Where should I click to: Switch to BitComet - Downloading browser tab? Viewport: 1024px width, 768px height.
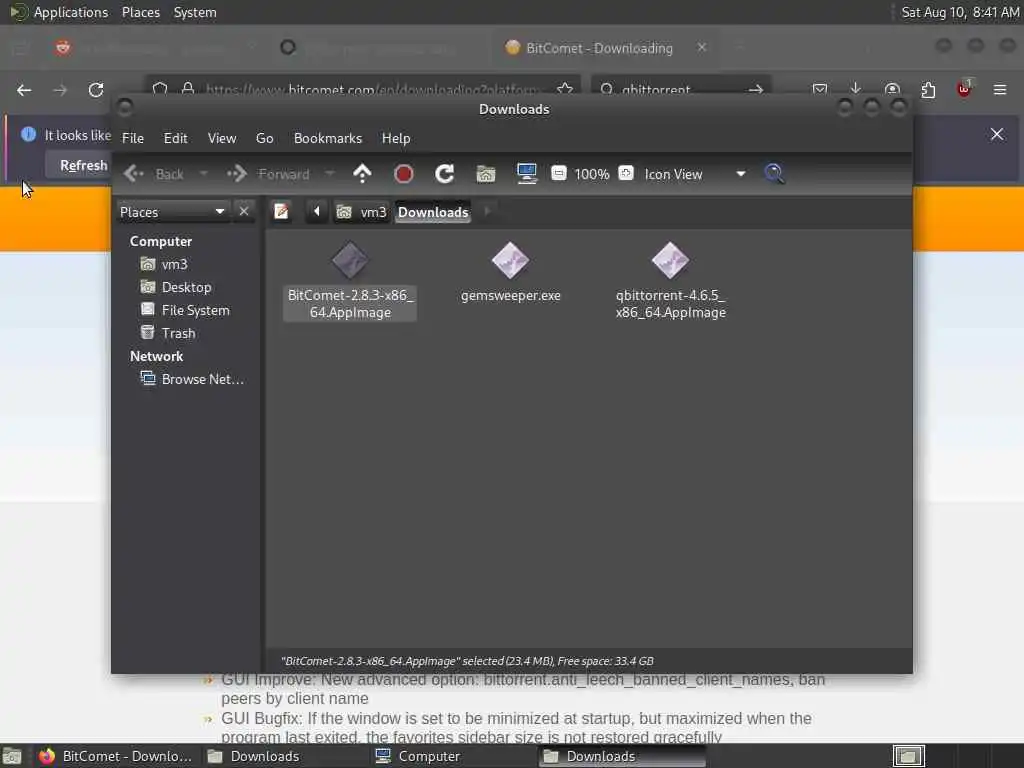[x=598, y=48]
